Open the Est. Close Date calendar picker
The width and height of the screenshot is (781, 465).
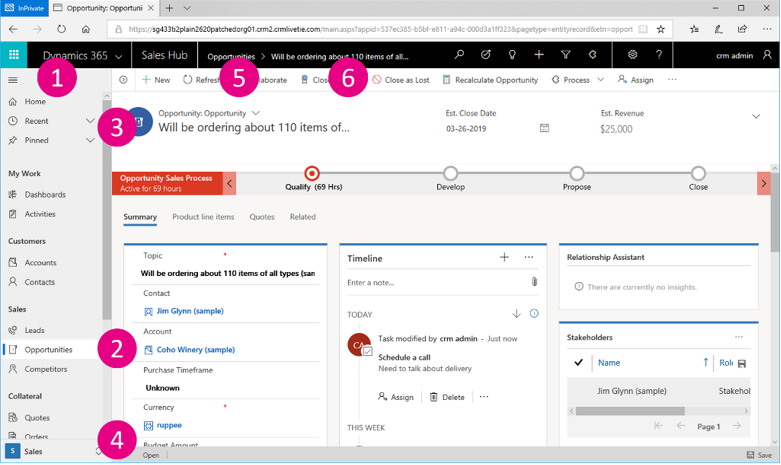click(x=544, y=128)
